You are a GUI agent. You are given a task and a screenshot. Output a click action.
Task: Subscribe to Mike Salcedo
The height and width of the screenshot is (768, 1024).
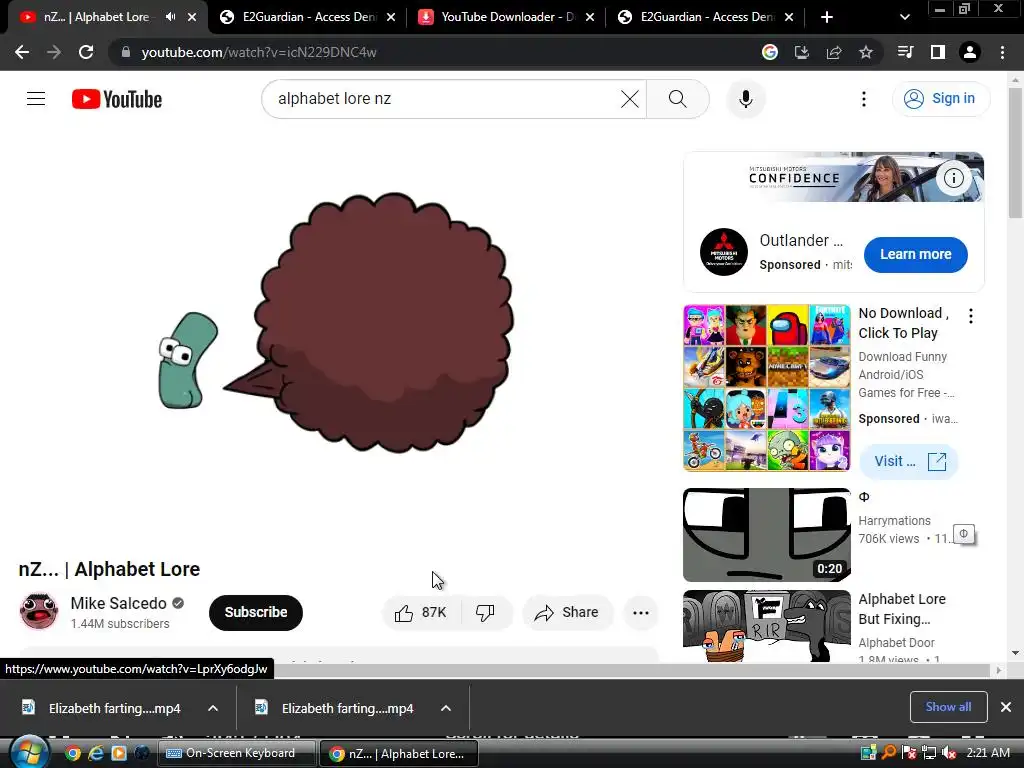click(x=256, y=613)
